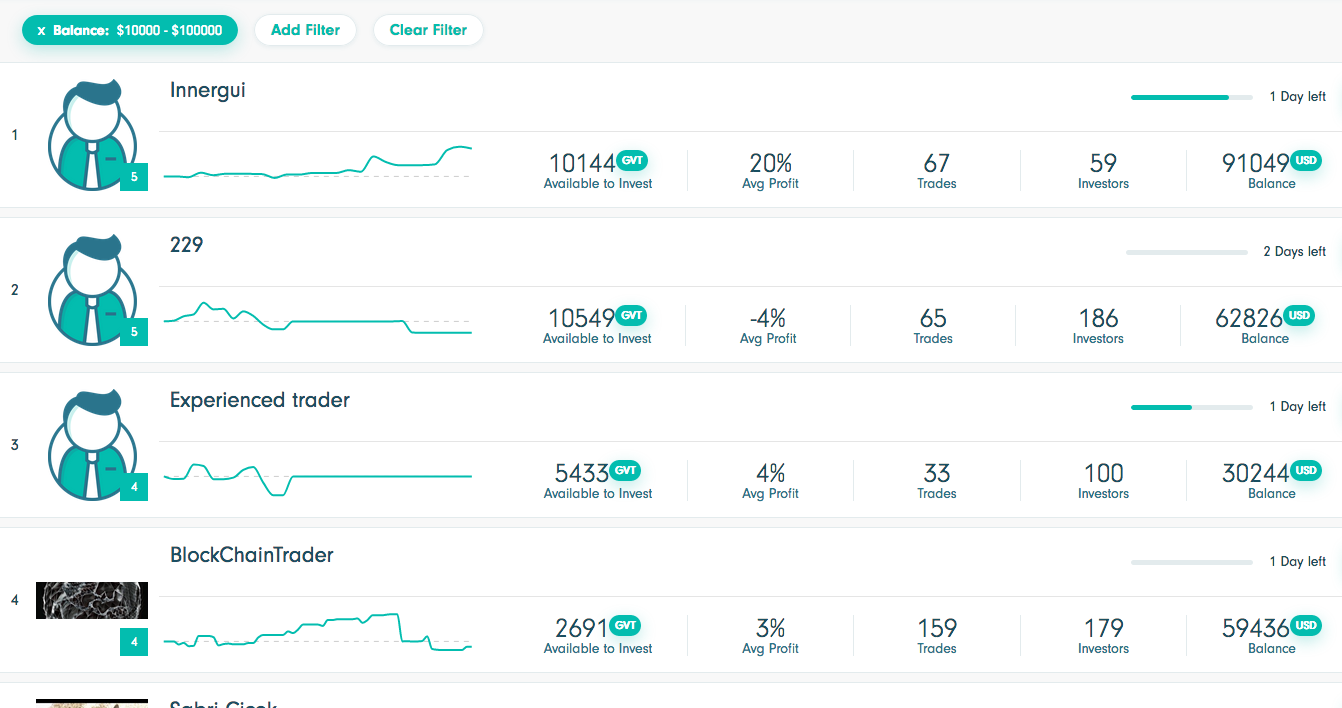The image size is (1342, 708).
Task: Click the BlockChainTrader level 4 badge
Action: click(134, 642)
